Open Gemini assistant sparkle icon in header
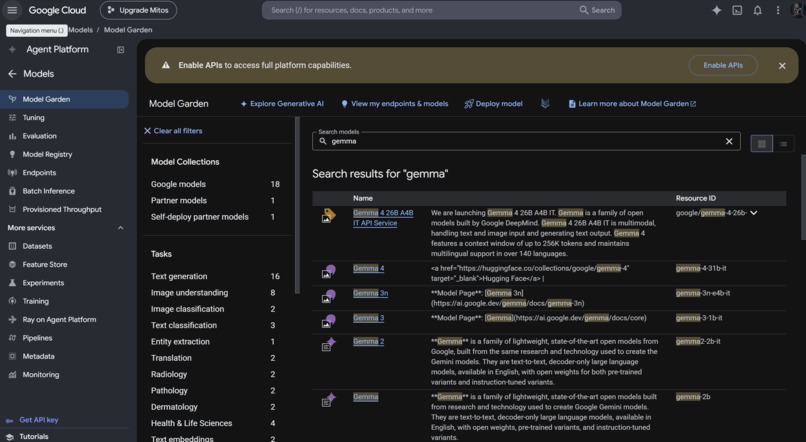This screenshot has height=442, width=806. (x=717, y=10)
